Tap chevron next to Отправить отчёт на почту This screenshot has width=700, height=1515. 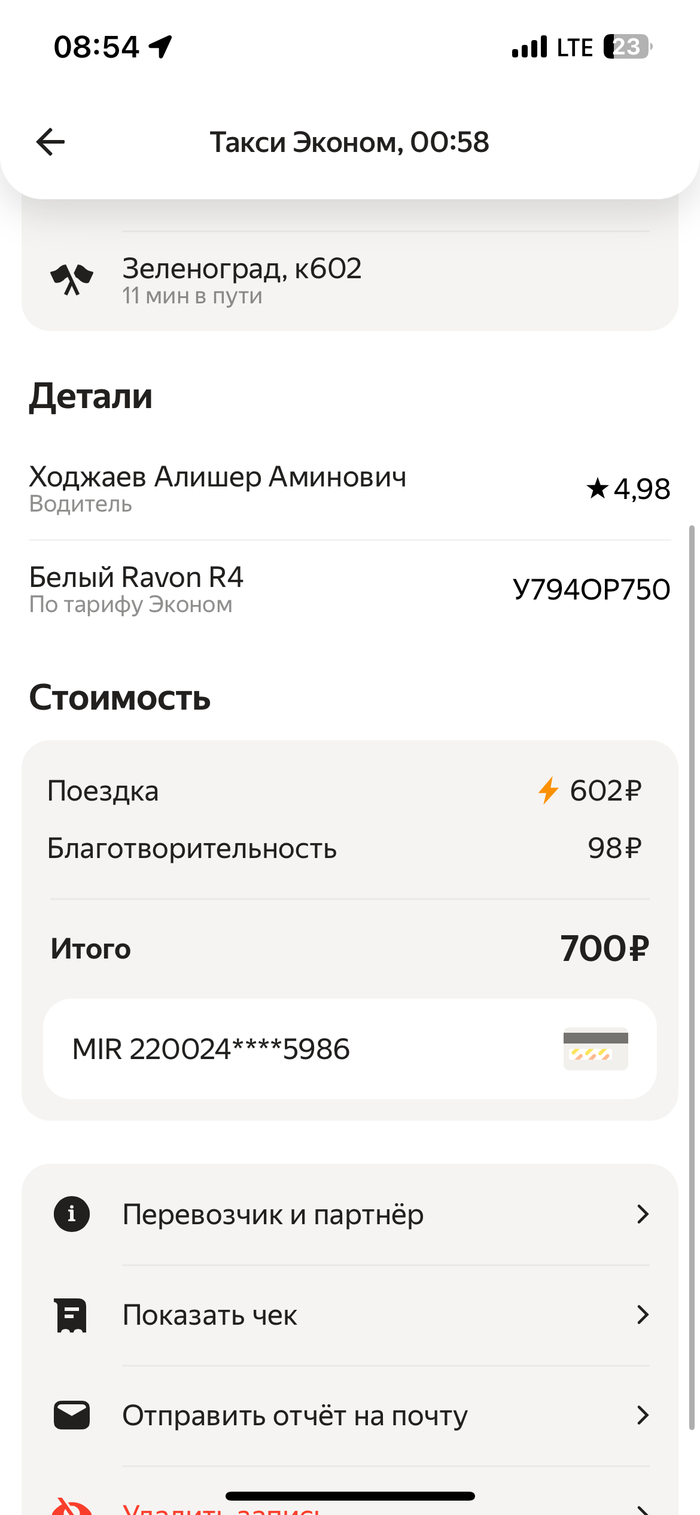(x=643, y=1415)
